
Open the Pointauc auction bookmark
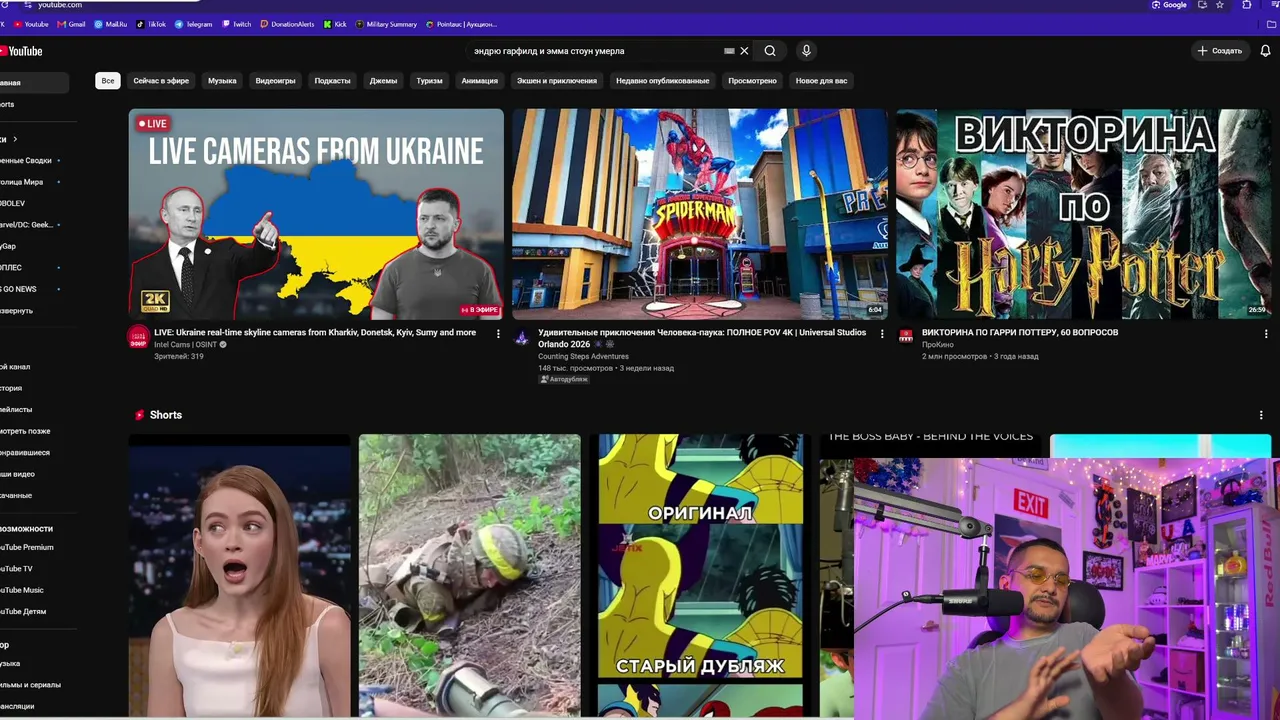coord(462,24)
